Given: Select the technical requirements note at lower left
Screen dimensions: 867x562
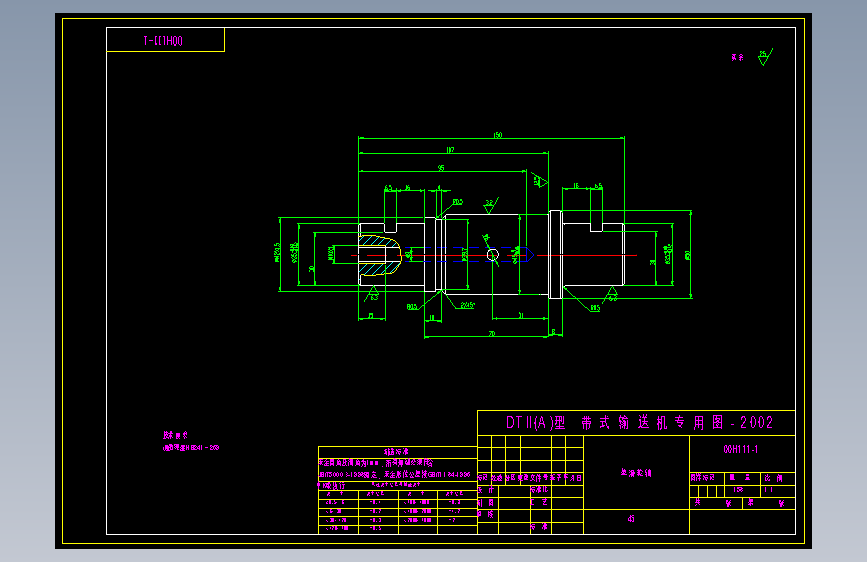Looking at the screenshot, I should 191,441.
